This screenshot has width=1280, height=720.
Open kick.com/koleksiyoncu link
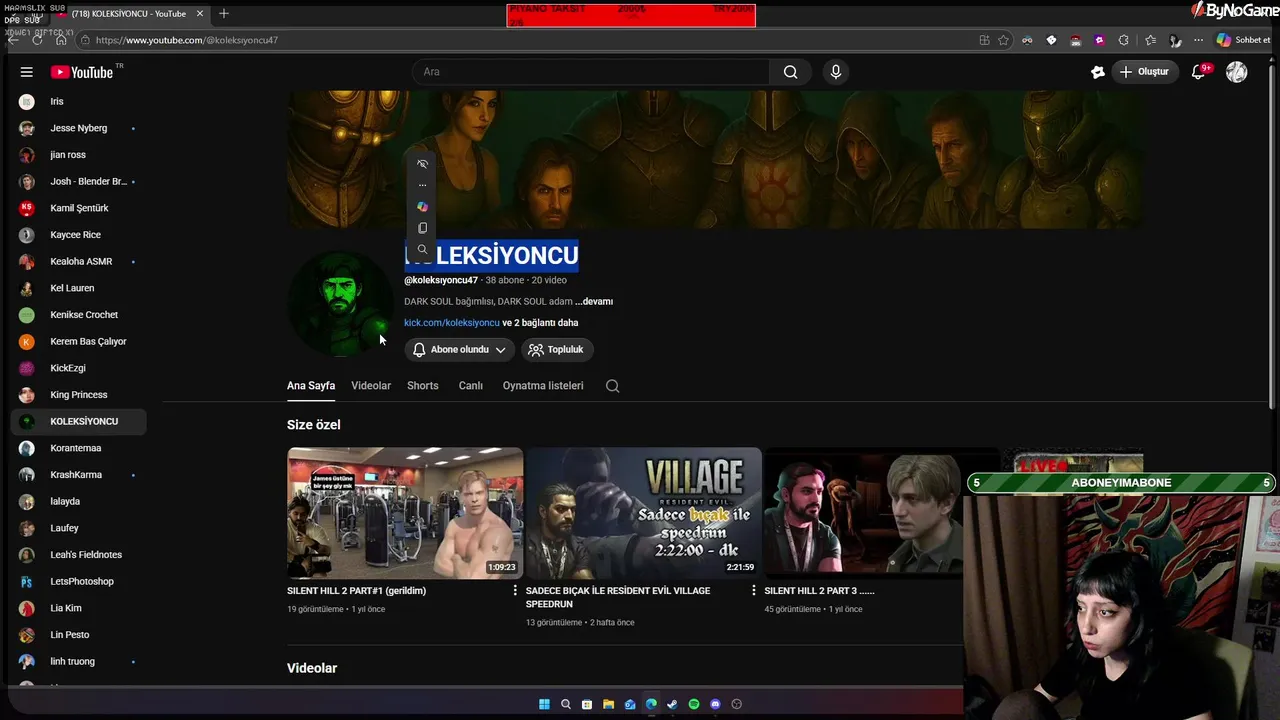click(x=452, y=323)
